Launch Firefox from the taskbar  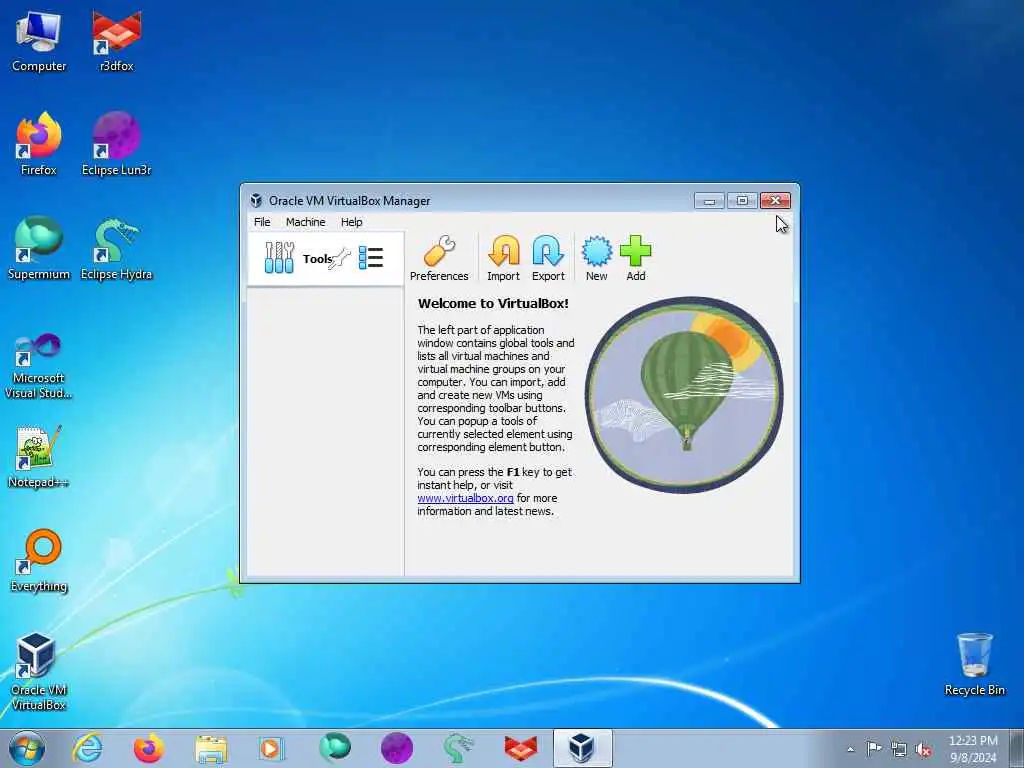pyautogui.click(x=149, y=748)
